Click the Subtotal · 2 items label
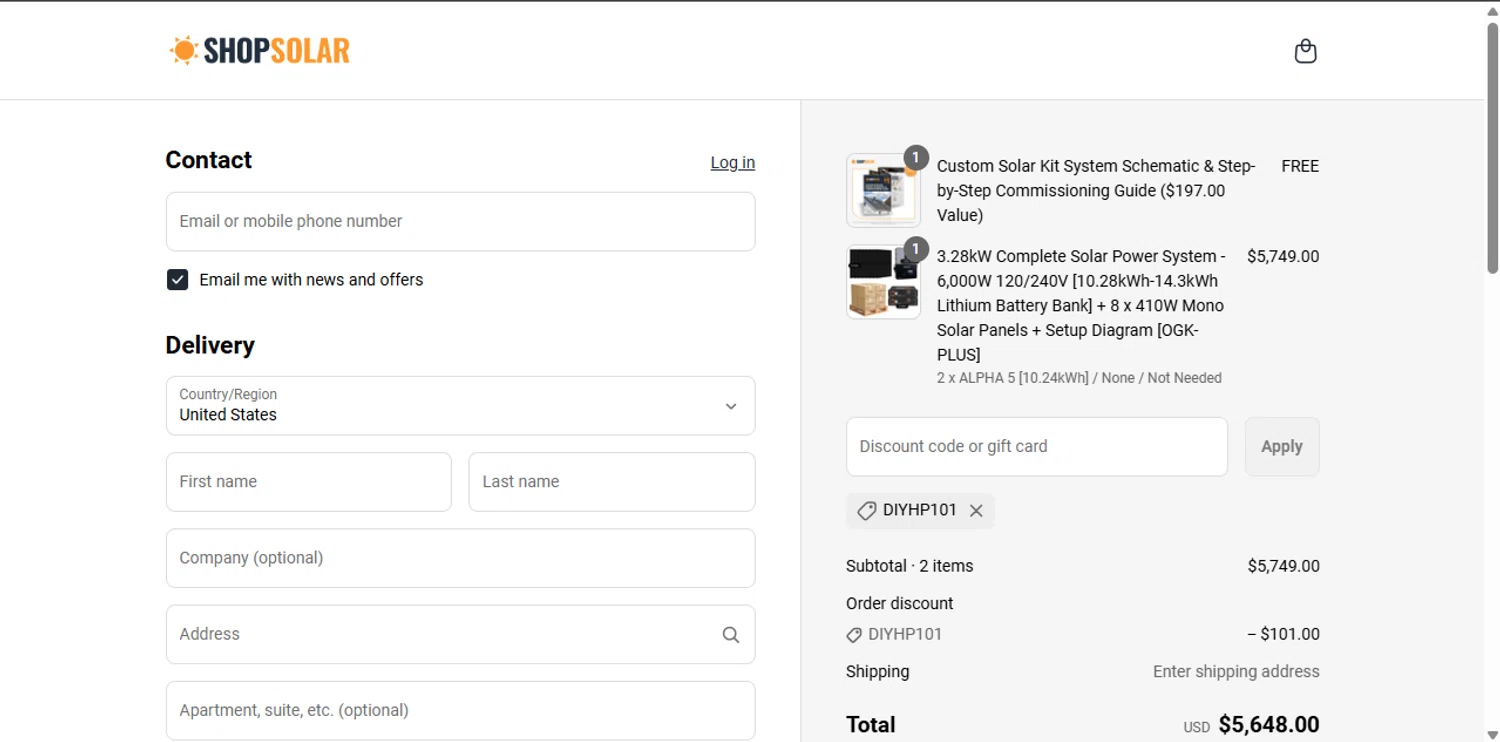1500x742 pixels. click(x=909, y=566)
